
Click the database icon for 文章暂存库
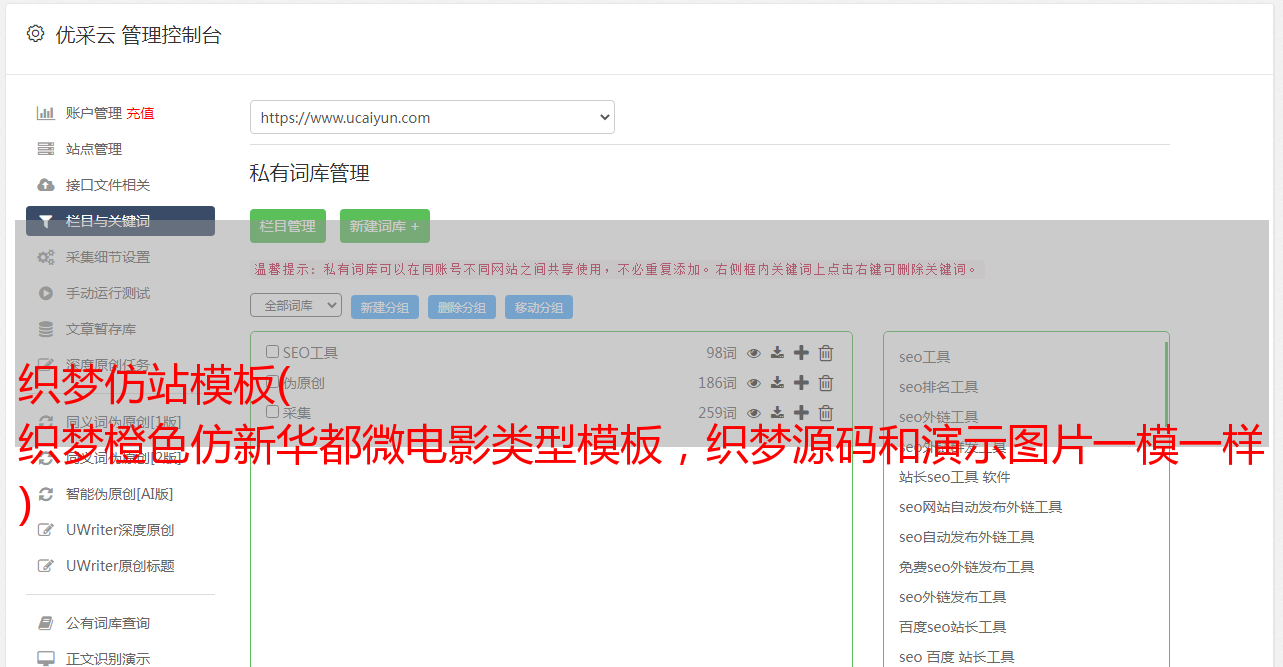pyautogui.click(x=46, y=329)
